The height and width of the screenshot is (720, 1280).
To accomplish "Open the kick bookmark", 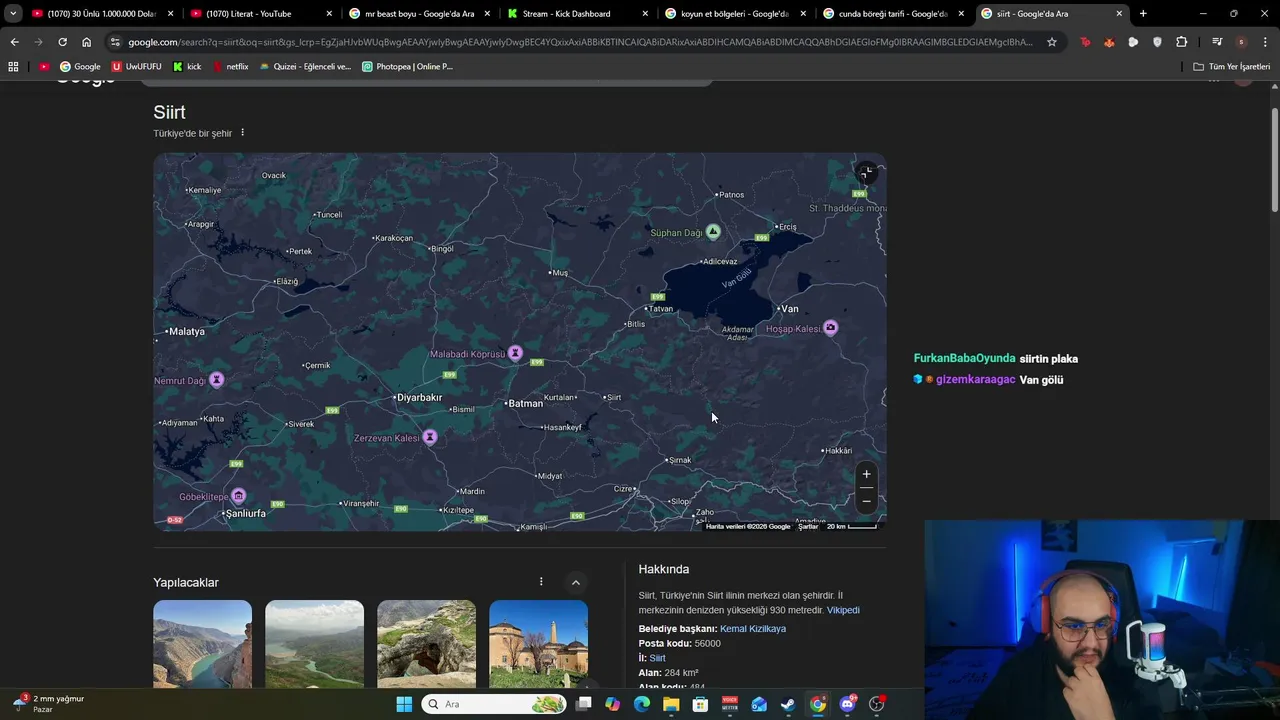I will click(187, 67).
